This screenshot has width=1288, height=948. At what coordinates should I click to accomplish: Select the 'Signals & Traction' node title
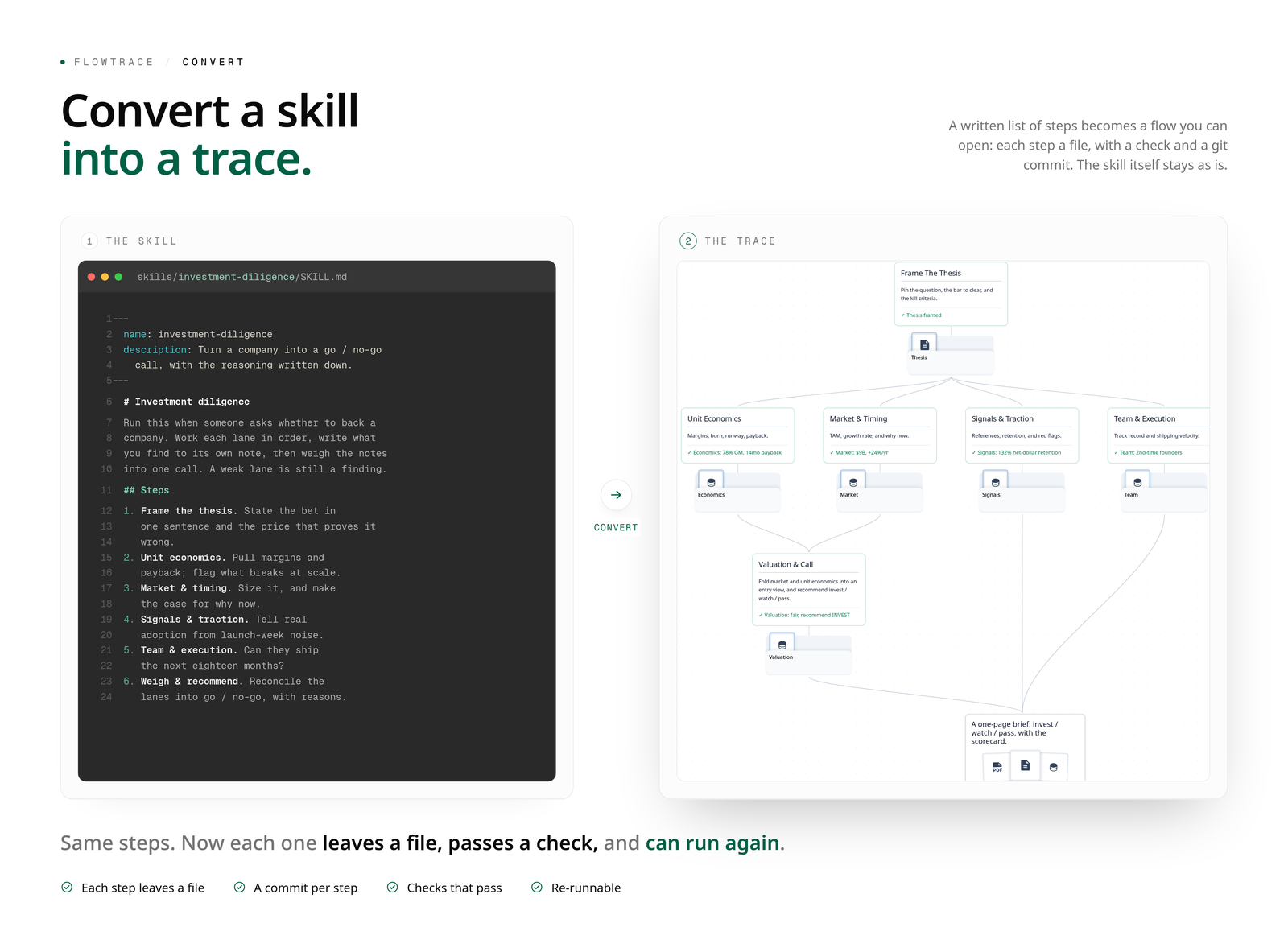[1002, 418]
